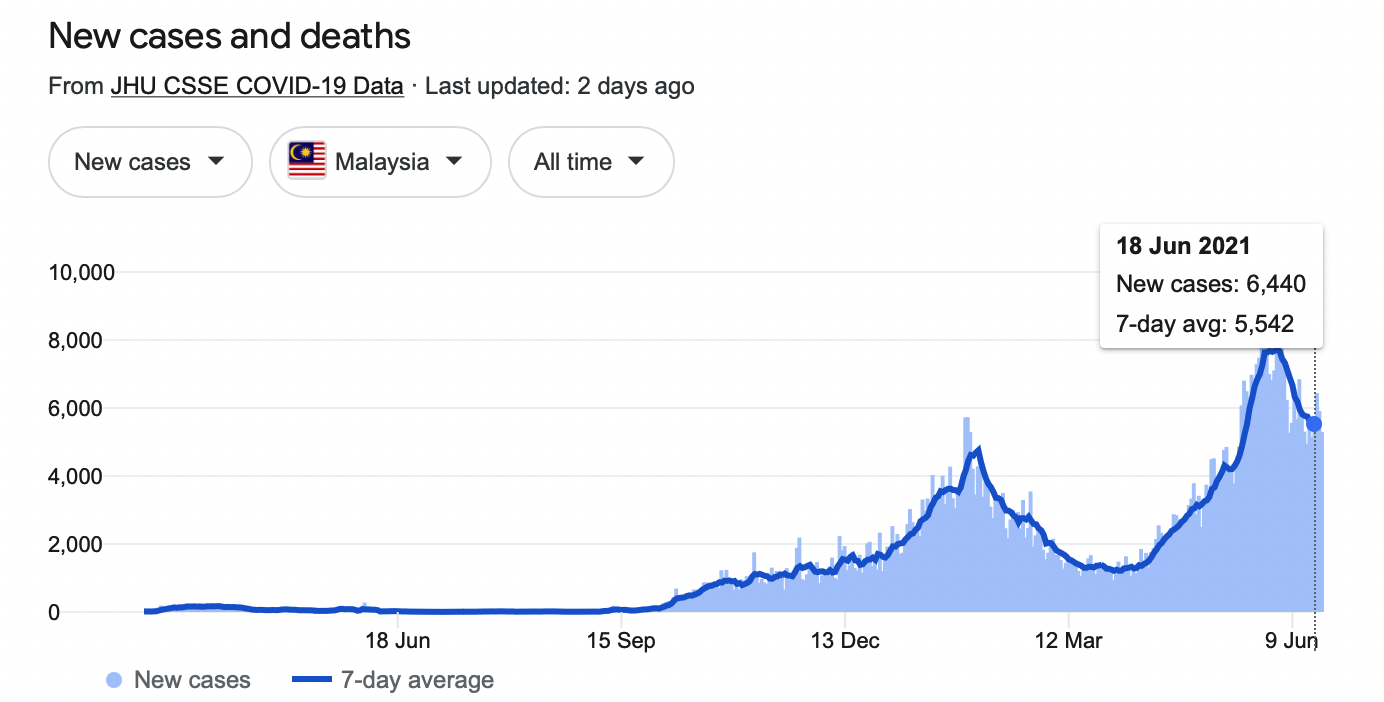The height and width of the screenshot is (702, 1384).
Task: Expand the All time range dropdown
Action: click(x=591, y=161)
